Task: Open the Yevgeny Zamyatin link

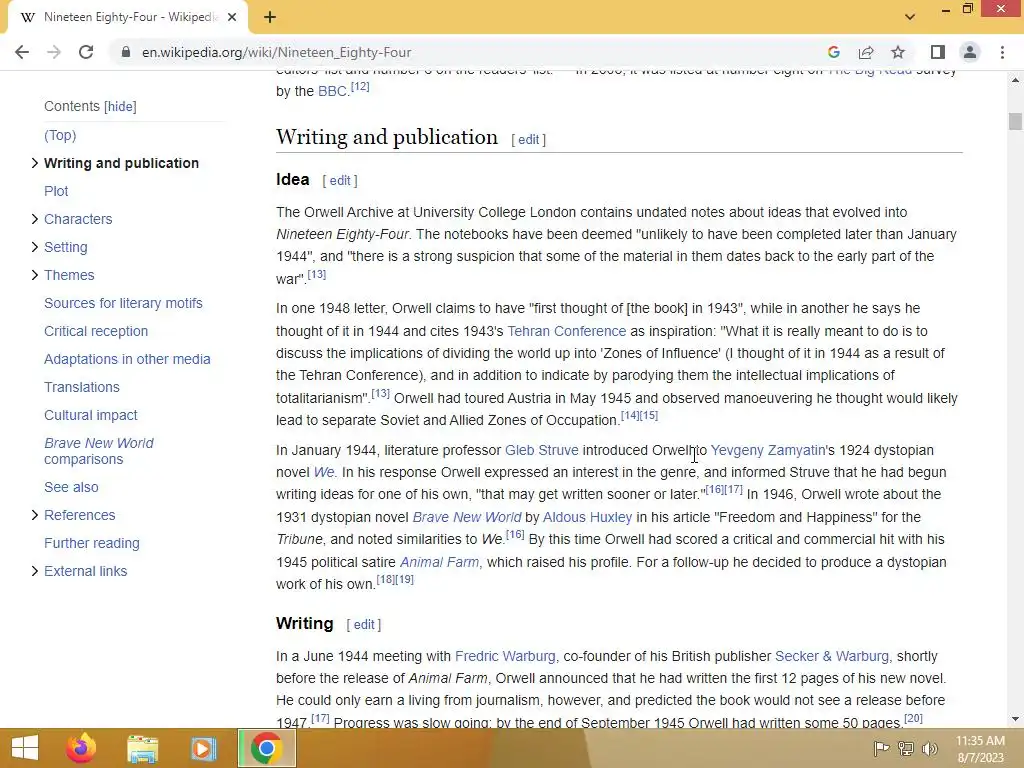Action: click(767, 450)
